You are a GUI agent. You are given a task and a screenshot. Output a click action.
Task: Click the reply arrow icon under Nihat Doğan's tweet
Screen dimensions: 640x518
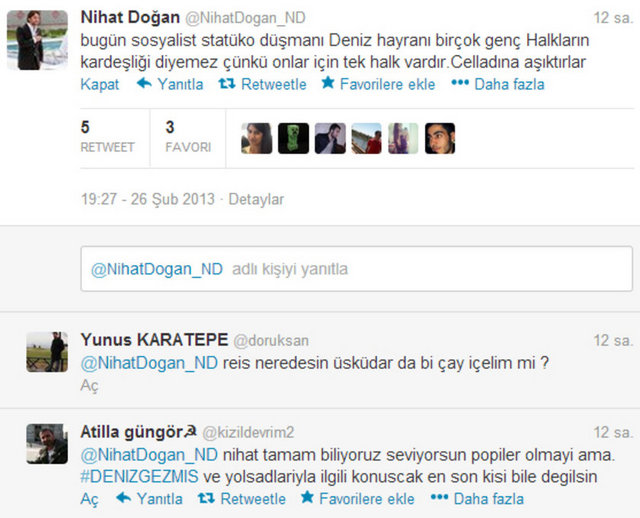click(144, 83)
